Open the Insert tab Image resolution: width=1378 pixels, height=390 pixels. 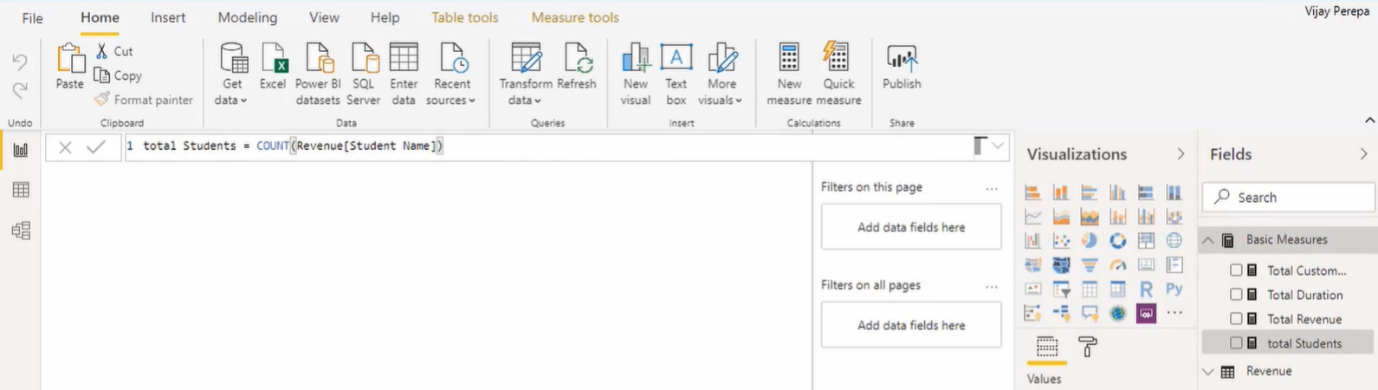168,18
